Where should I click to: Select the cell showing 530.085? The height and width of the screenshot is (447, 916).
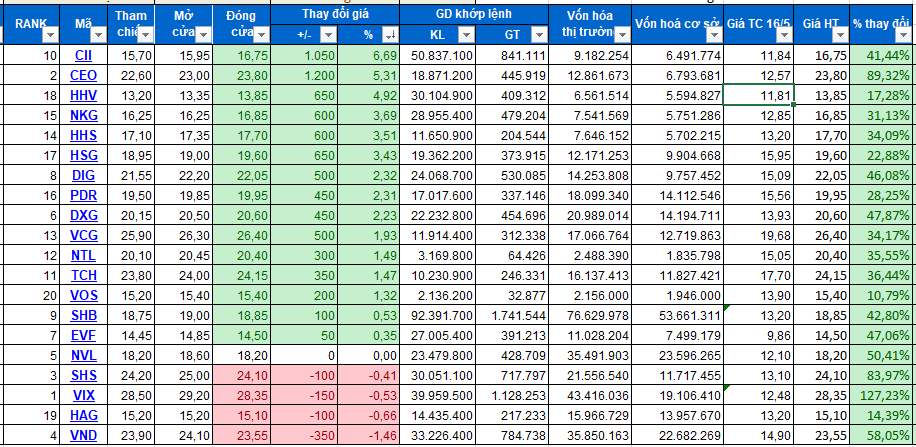point(511,175)
